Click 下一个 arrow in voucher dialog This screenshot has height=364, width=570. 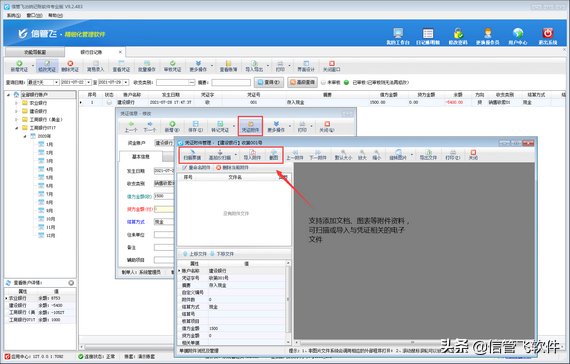[x=149, y=127]
